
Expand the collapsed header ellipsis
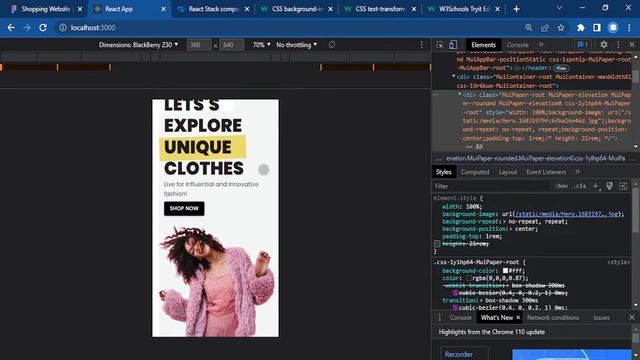coord(517,68)
